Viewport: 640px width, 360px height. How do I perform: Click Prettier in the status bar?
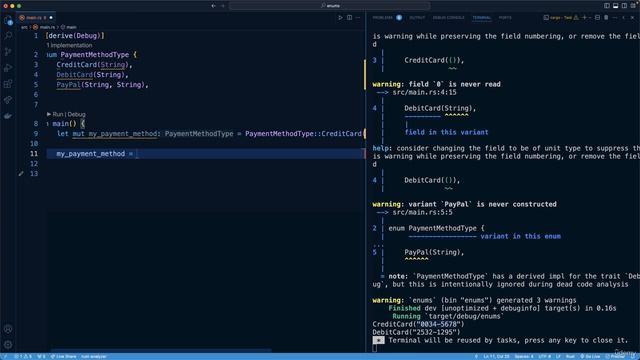(x=615, y=356)
